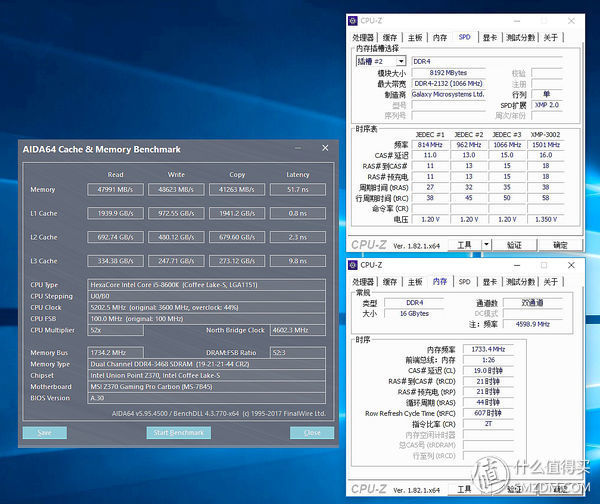This screenshot has width=600, height=504.
Task: Click the Memory Read result field
Action: coord(115,189)
